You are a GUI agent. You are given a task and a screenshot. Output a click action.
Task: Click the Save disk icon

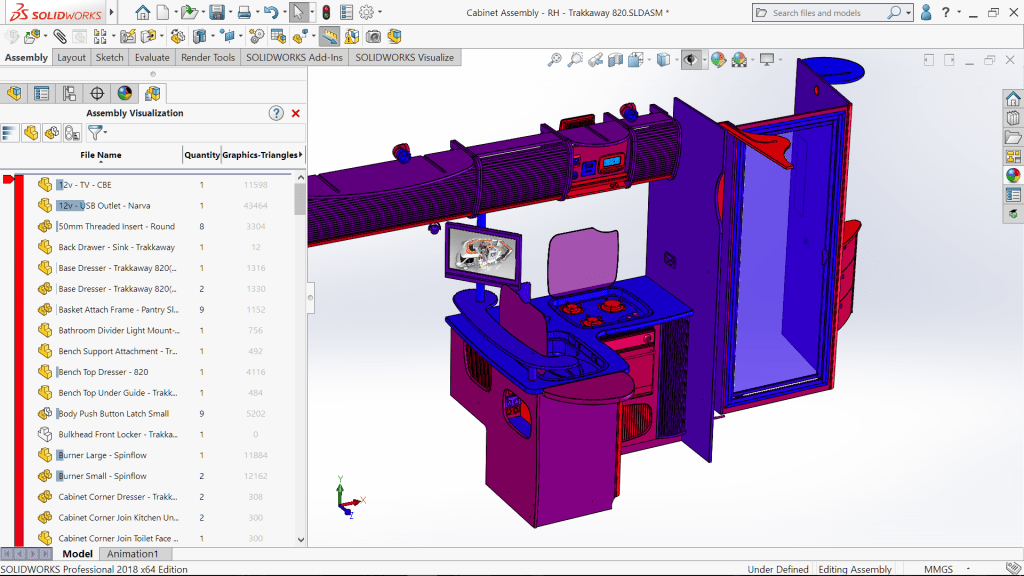point(216,13)
